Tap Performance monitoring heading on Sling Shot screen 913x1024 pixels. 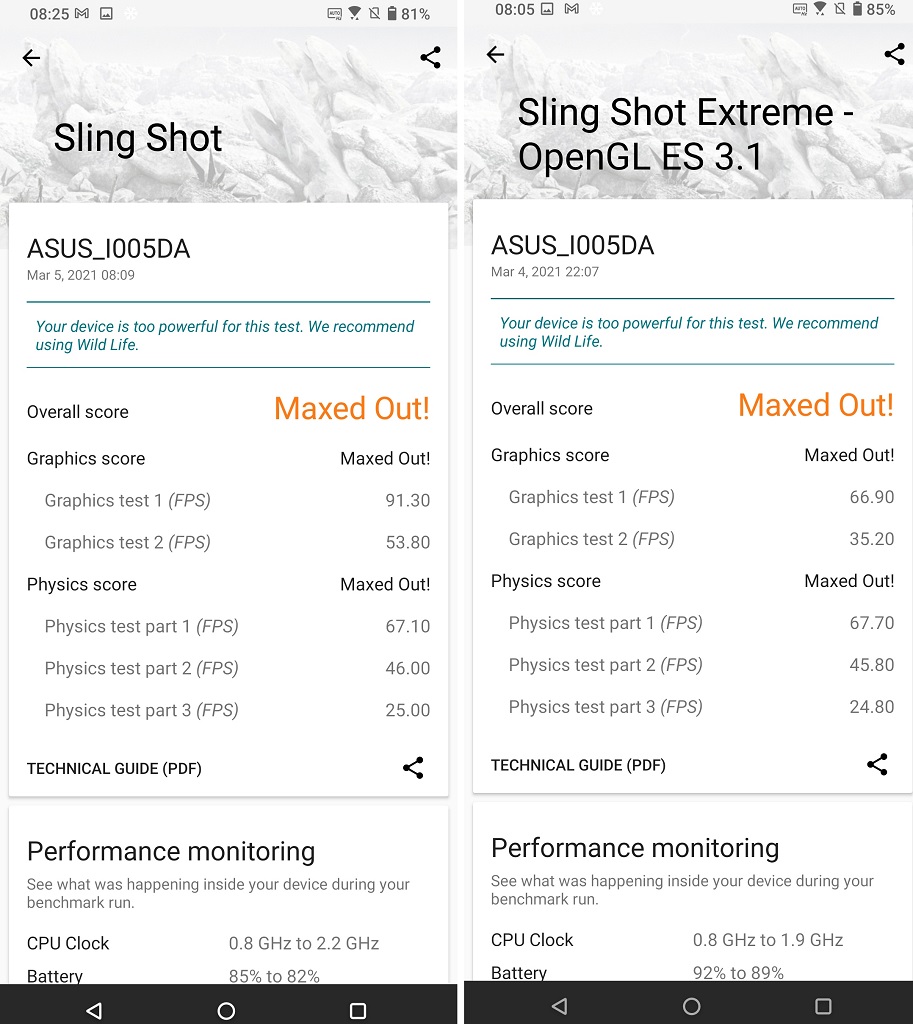[171, 852]
